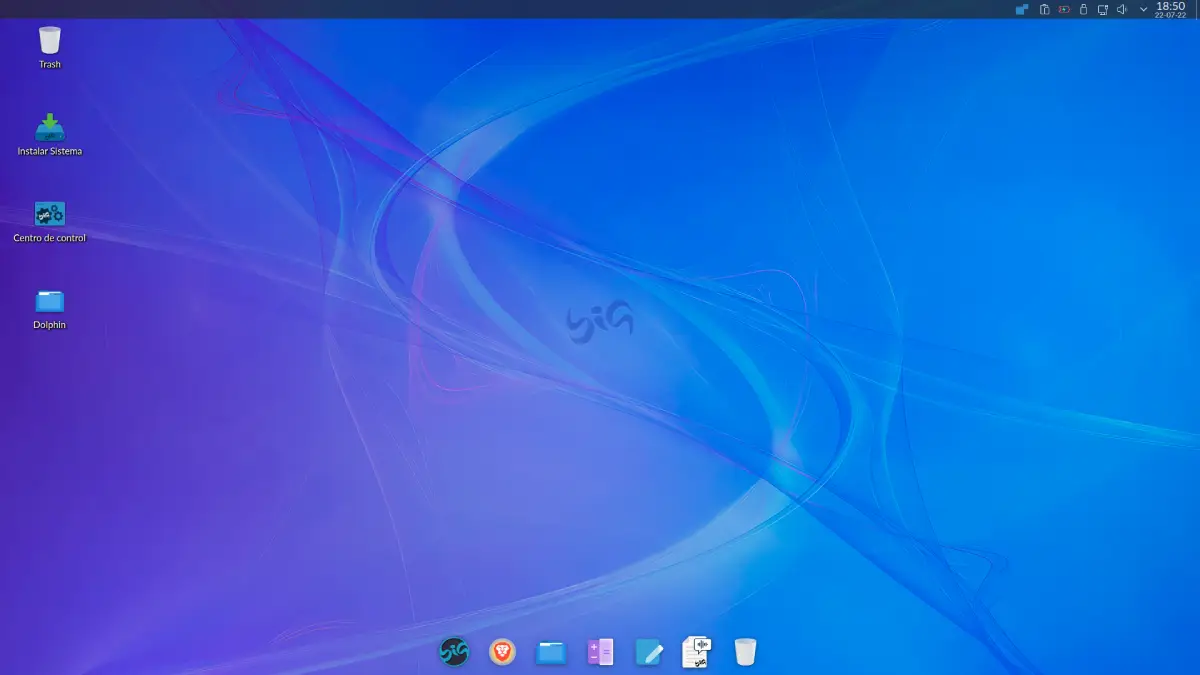The height and width of the screenshot is (675, 1200).
Task: Open the BigLinux launcher menu in dock
Action: tap(454, 652)
